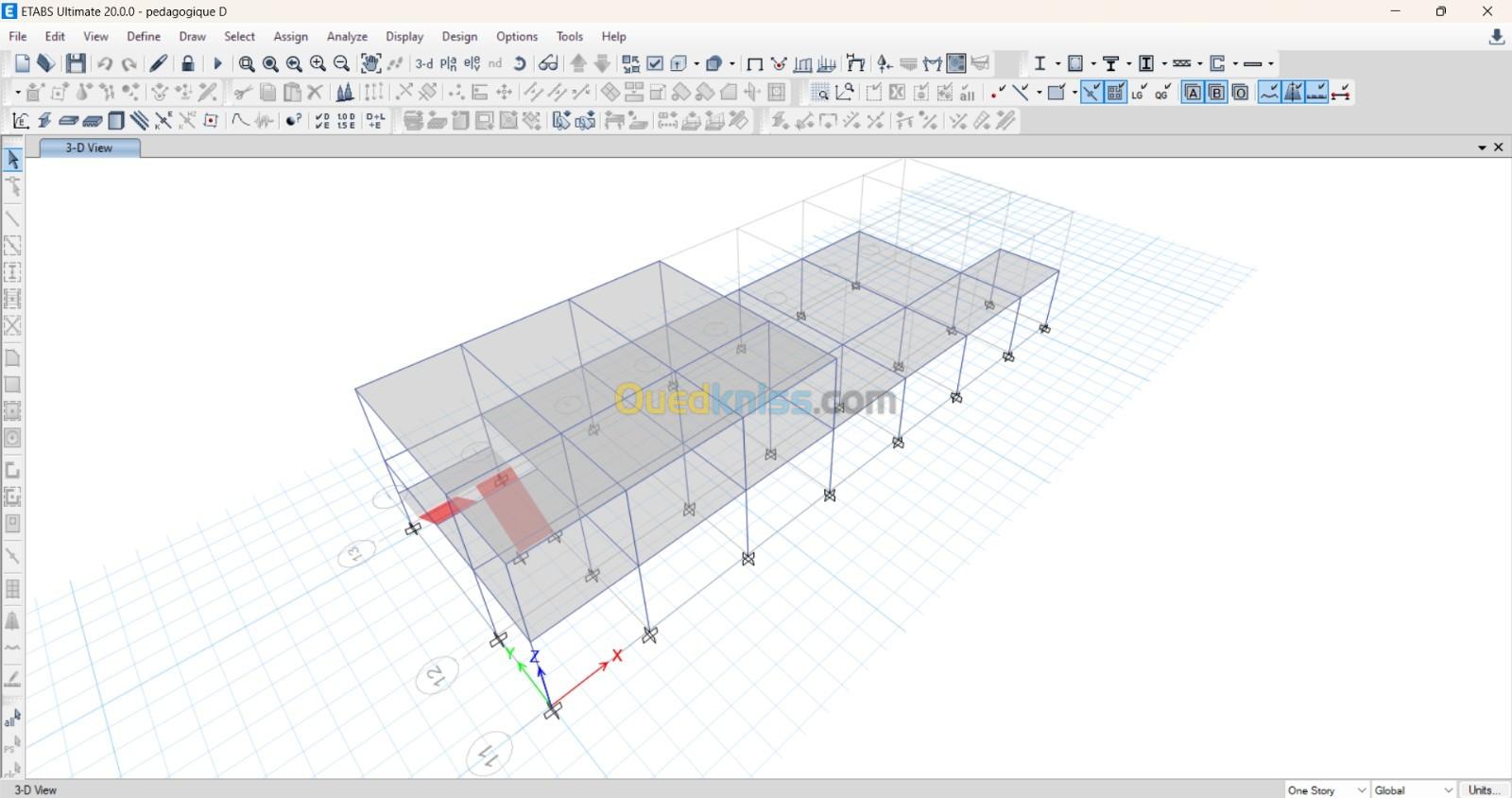The height and width of the screenshot is (798, 1512).
Task: Open Design menu
Action: (x=459, y=36)
